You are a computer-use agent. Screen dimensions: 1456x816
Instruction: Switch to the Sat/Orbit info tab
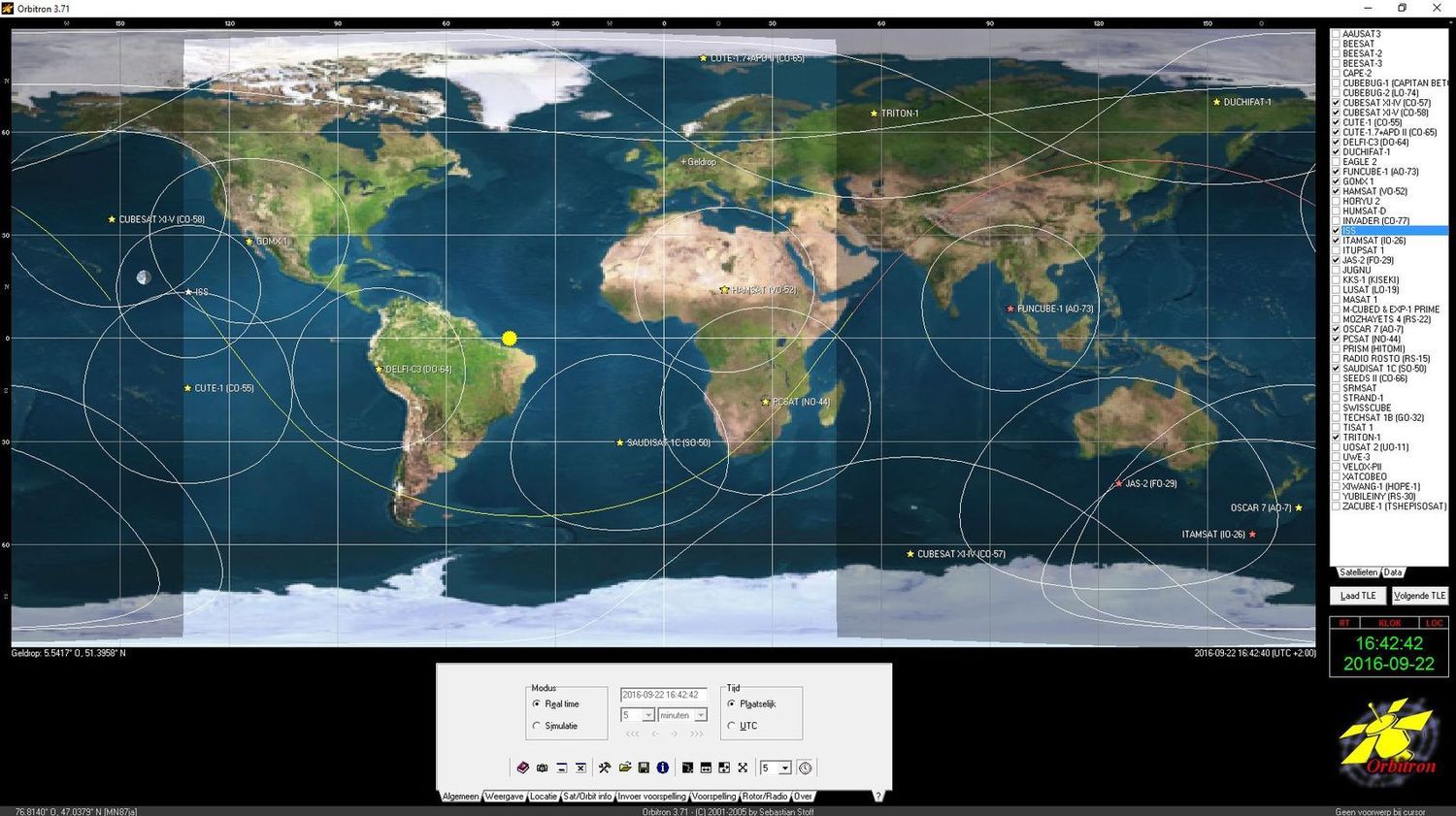588,797
